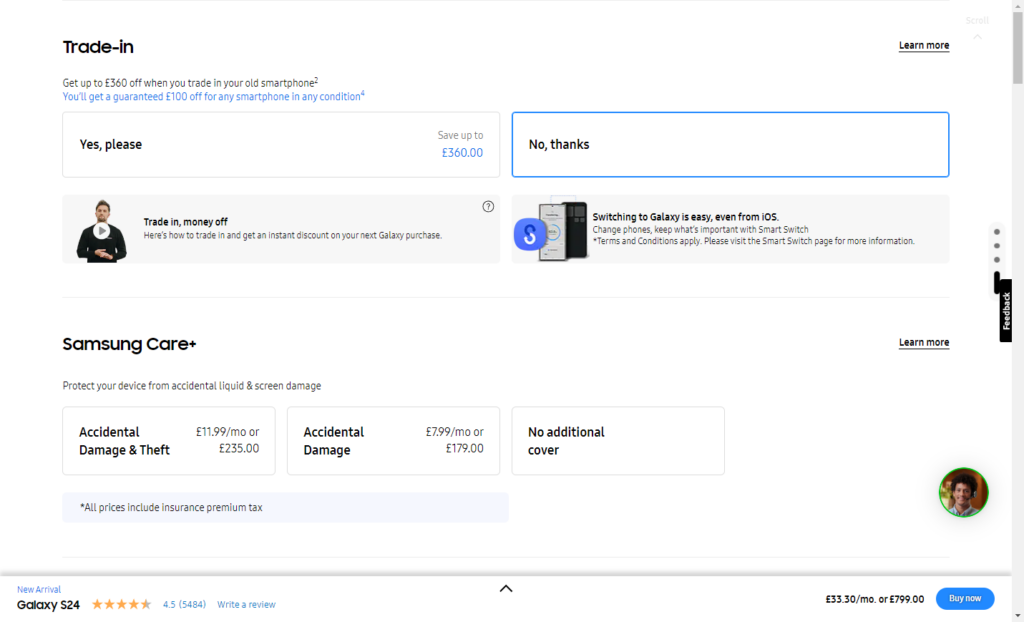Viewport: 1024px width, 622px height.
Task: Click the question mark help icon
Action: click(488, 207)
